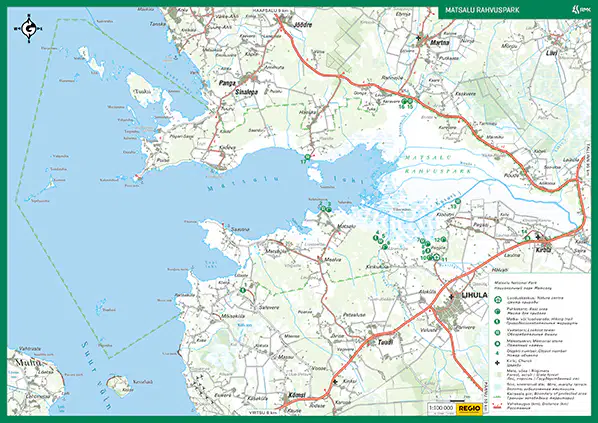Click the 1:100 000 scale box
Screen dimensions: 598x423
(441, 408)
